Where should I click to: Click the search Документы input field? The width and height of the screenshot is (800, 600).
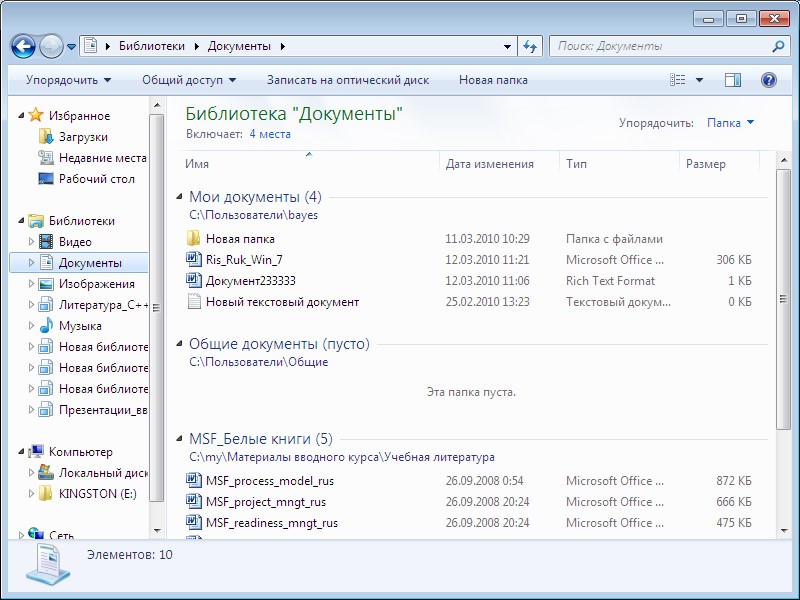coord(660,46)
